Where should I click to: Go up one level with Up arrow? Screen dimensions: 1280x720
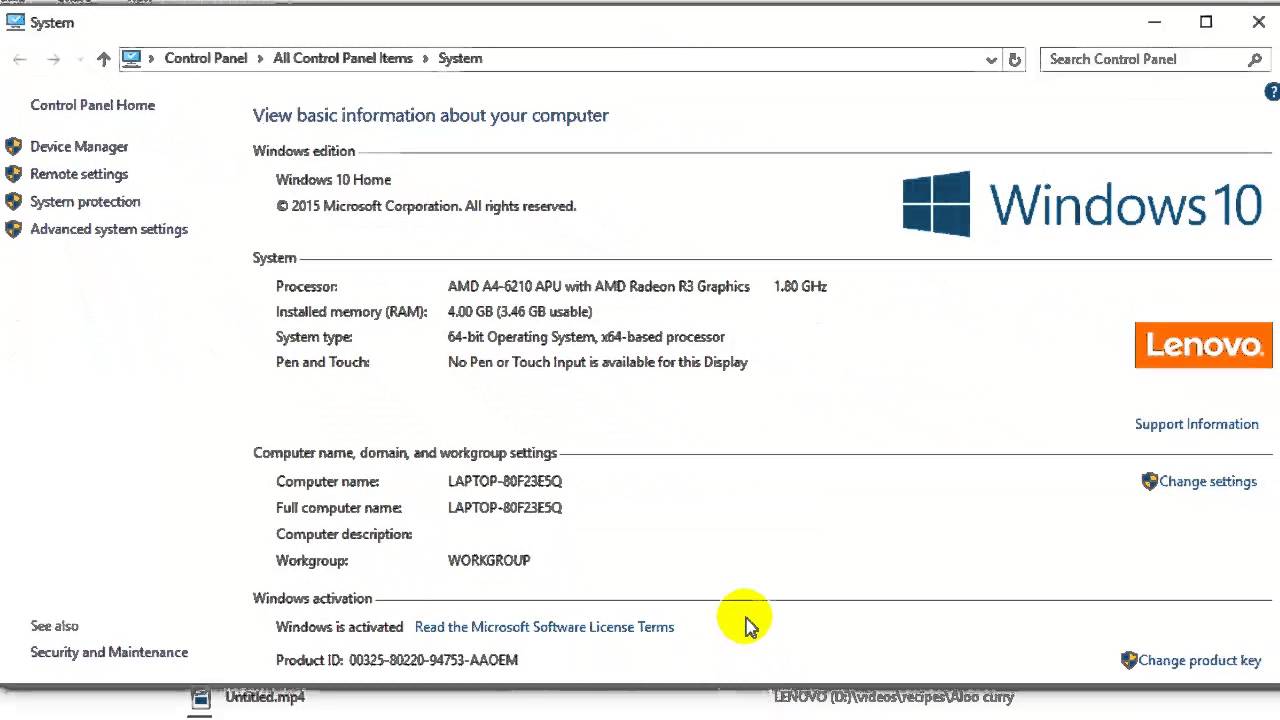point(103,59)
